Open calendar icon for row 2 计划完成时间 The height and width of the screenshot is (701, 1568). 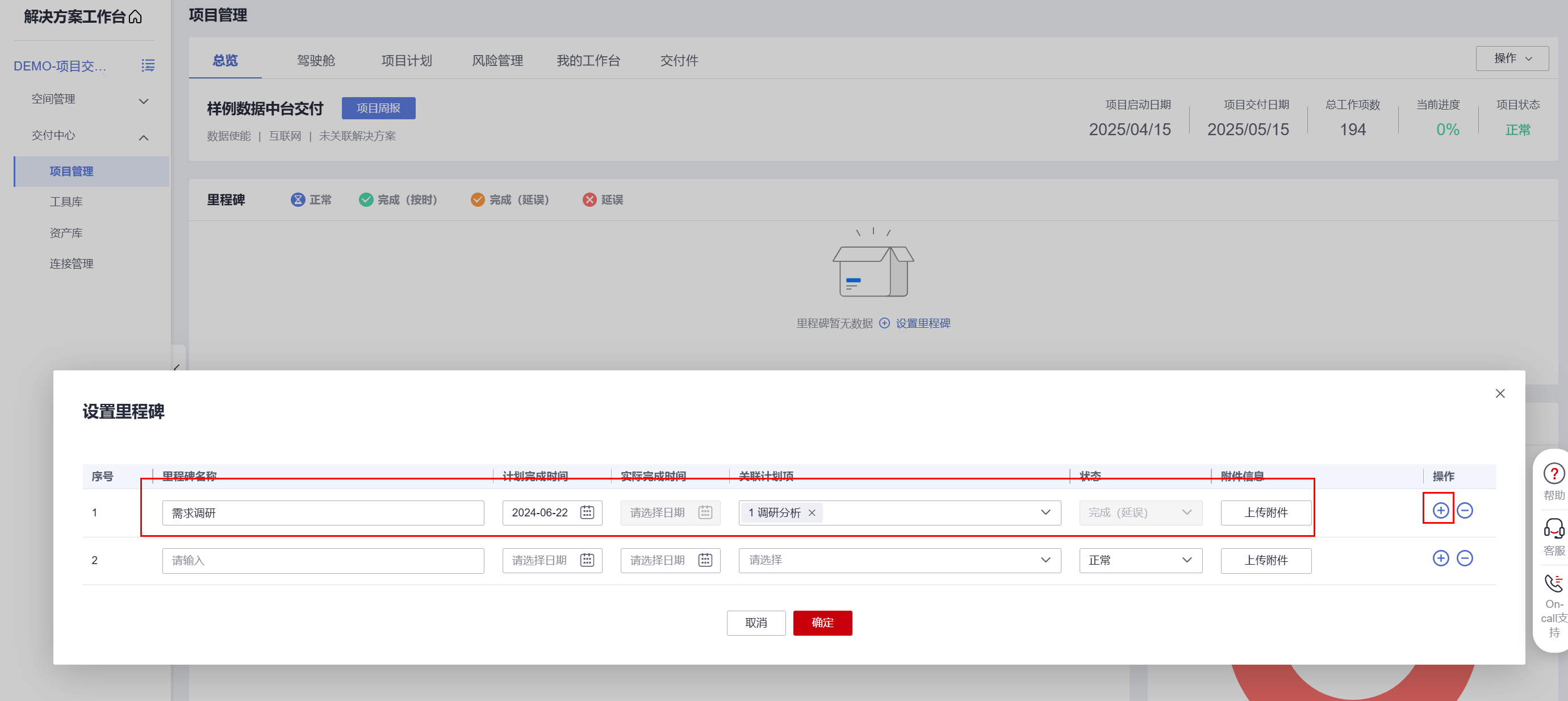tap(587, 560)
